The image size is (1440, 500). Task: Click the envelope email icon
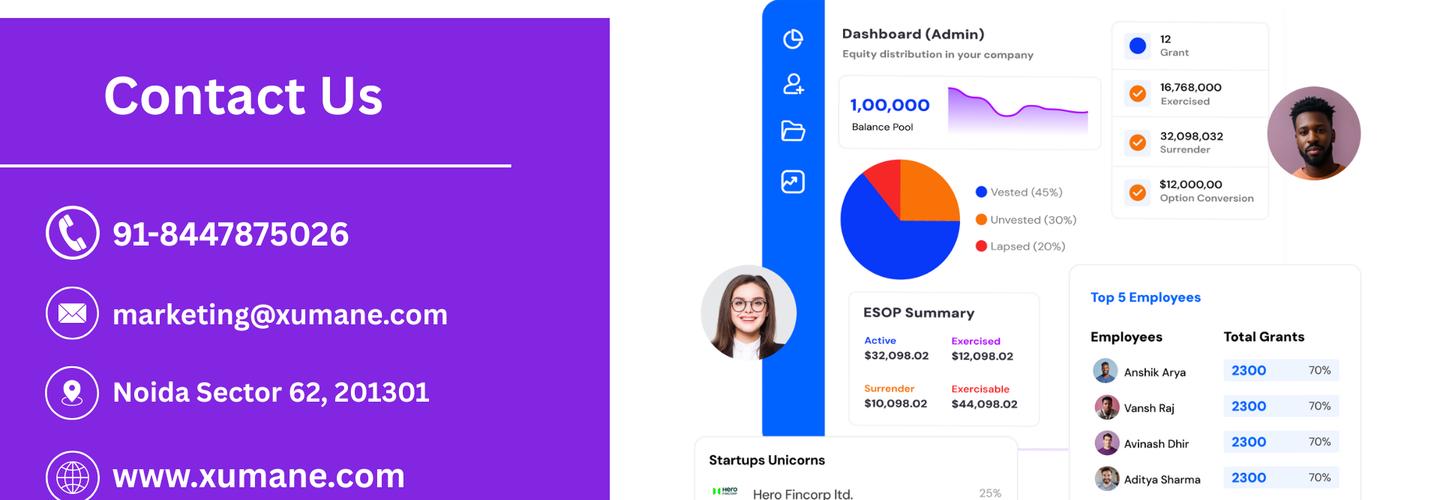coord(72,314)
